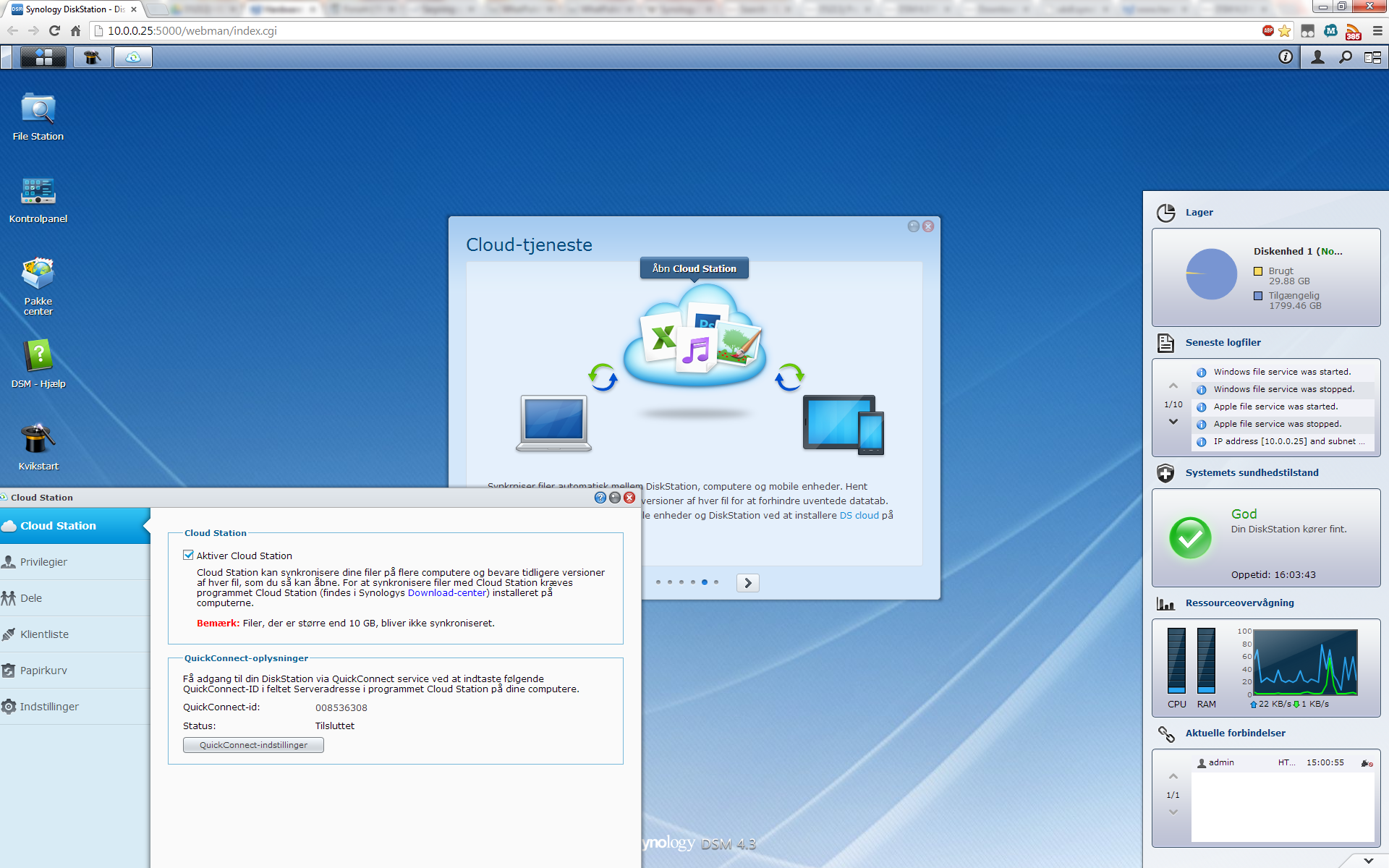Select first Kvikstart page dot

pyautogui.click(x=658, y=582)
